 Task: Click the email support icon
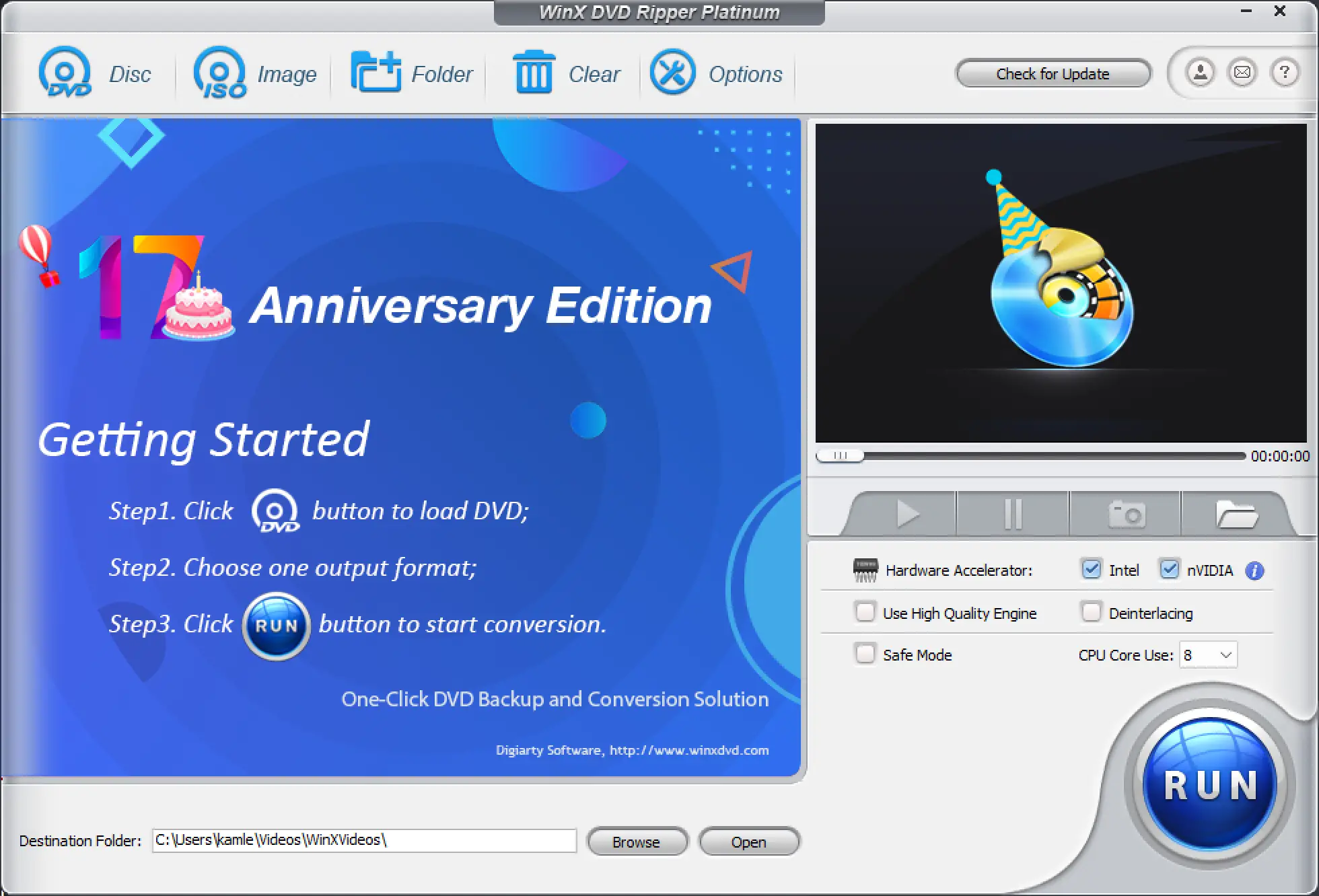point(1242,72)
